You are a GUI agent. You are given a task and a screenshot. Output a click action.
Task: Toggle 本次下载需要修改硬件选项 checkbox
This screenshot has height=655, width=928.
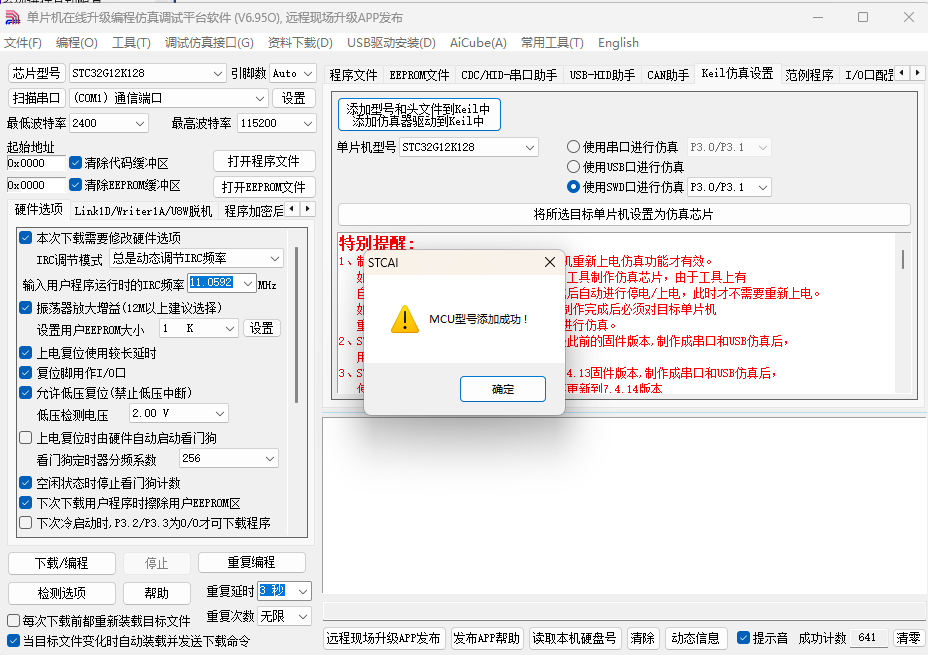25,238
